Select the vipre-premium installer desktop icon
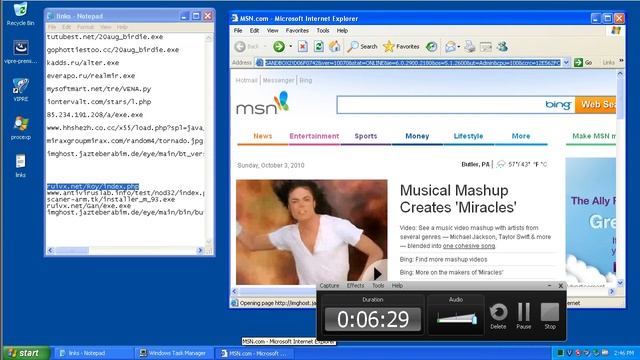The image size is (640, 360). tap(20, 52)
